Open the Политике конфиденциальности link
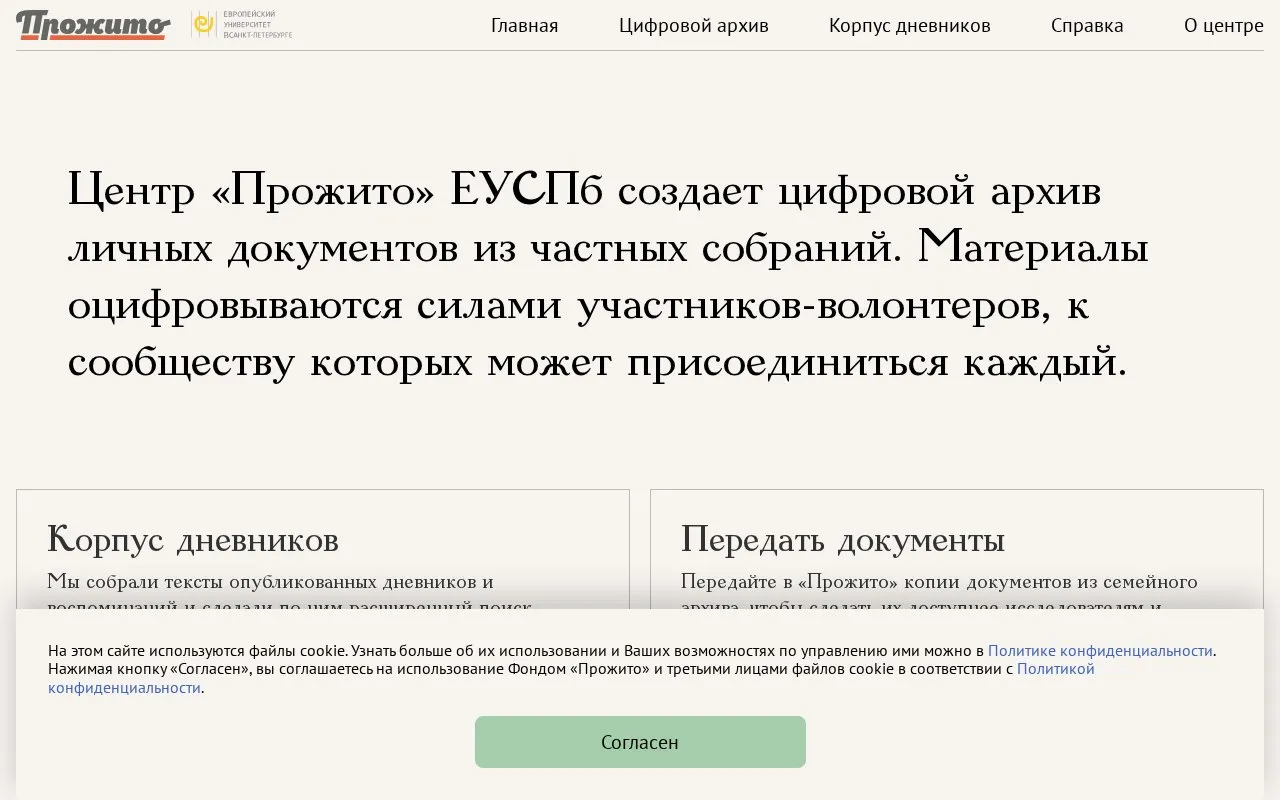 (1100, 651)
